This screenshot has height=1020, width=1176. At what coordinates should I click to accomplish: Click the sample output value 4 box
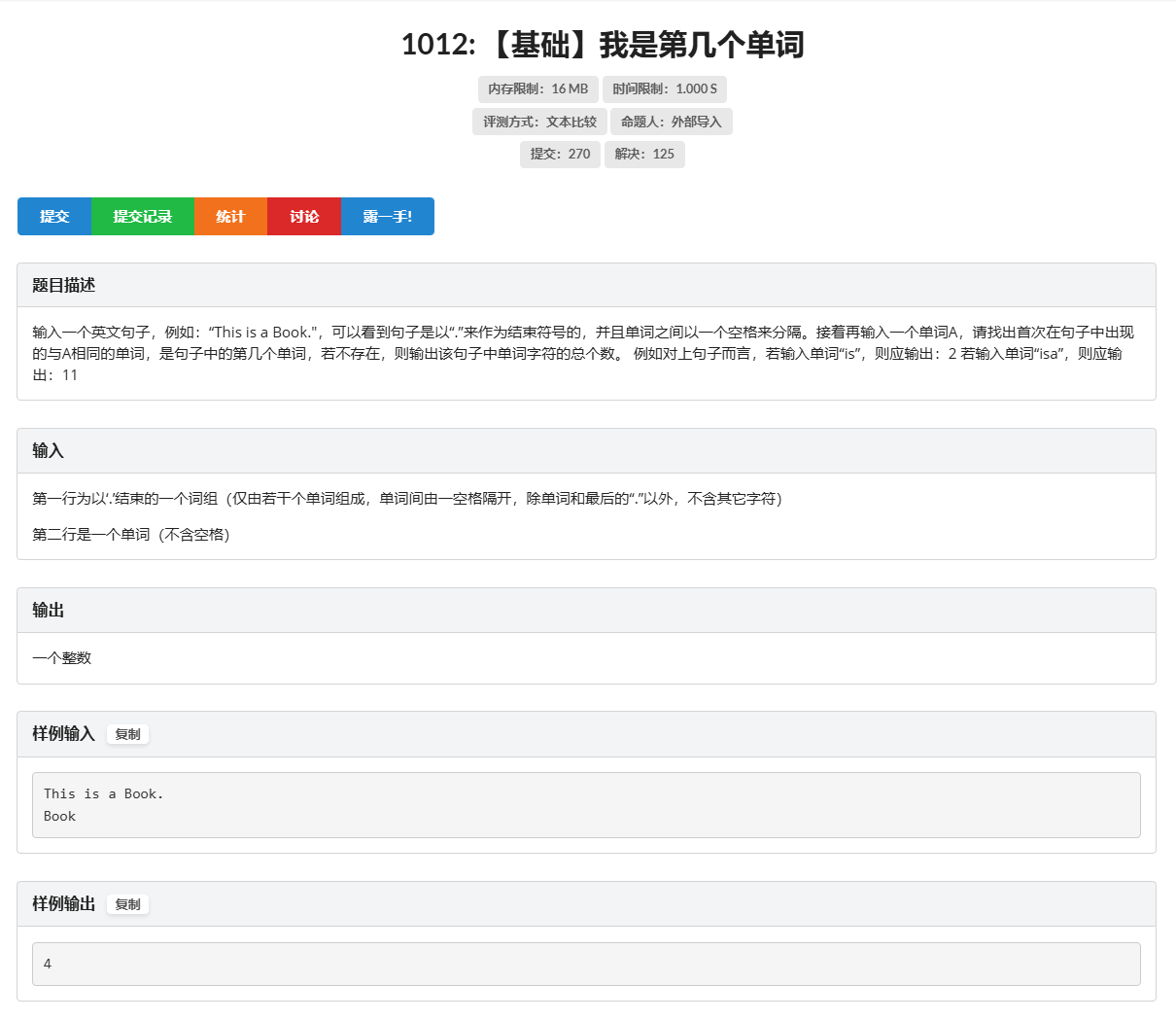pos(587,964)
